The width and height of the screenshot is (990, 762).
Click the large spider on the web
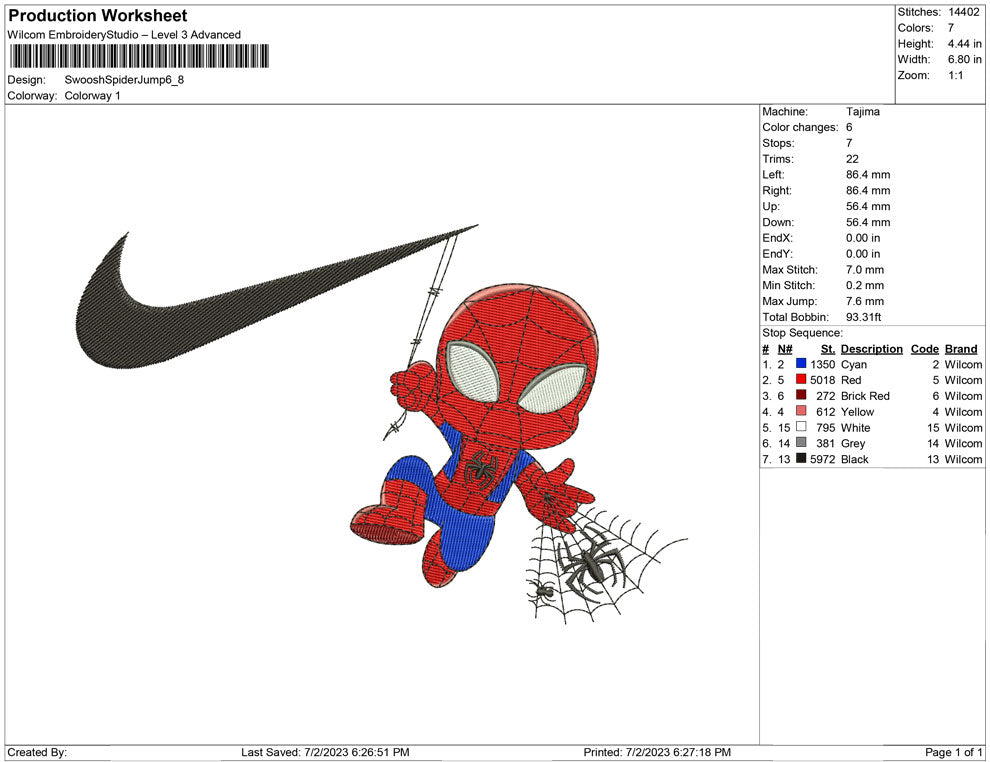pyautogui.click(x=592, y=562)
